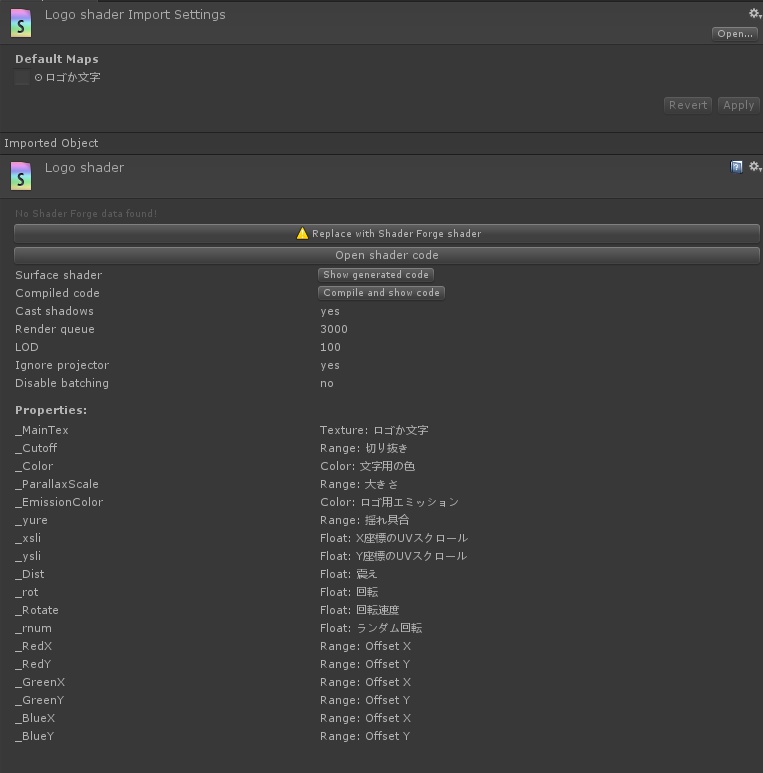Click 'Range: 切り抜き' description
The height and width of the screenshot is (773, 763).
tap(364, 448)
